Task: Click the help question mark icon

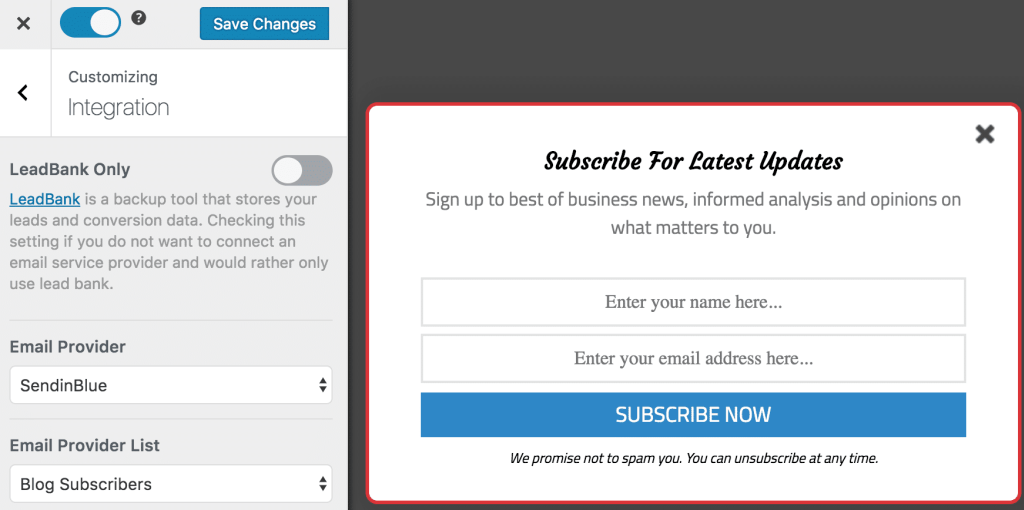Action: click(x=139, y=18)
